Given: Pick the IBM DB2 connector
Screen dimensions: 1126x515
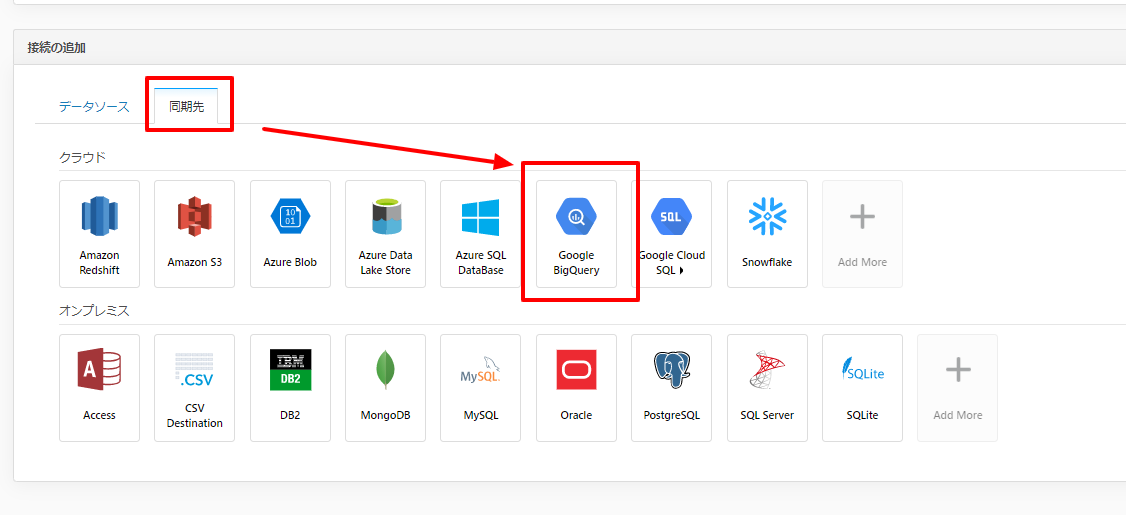Looking at the screenshot, I should point(290,388).
